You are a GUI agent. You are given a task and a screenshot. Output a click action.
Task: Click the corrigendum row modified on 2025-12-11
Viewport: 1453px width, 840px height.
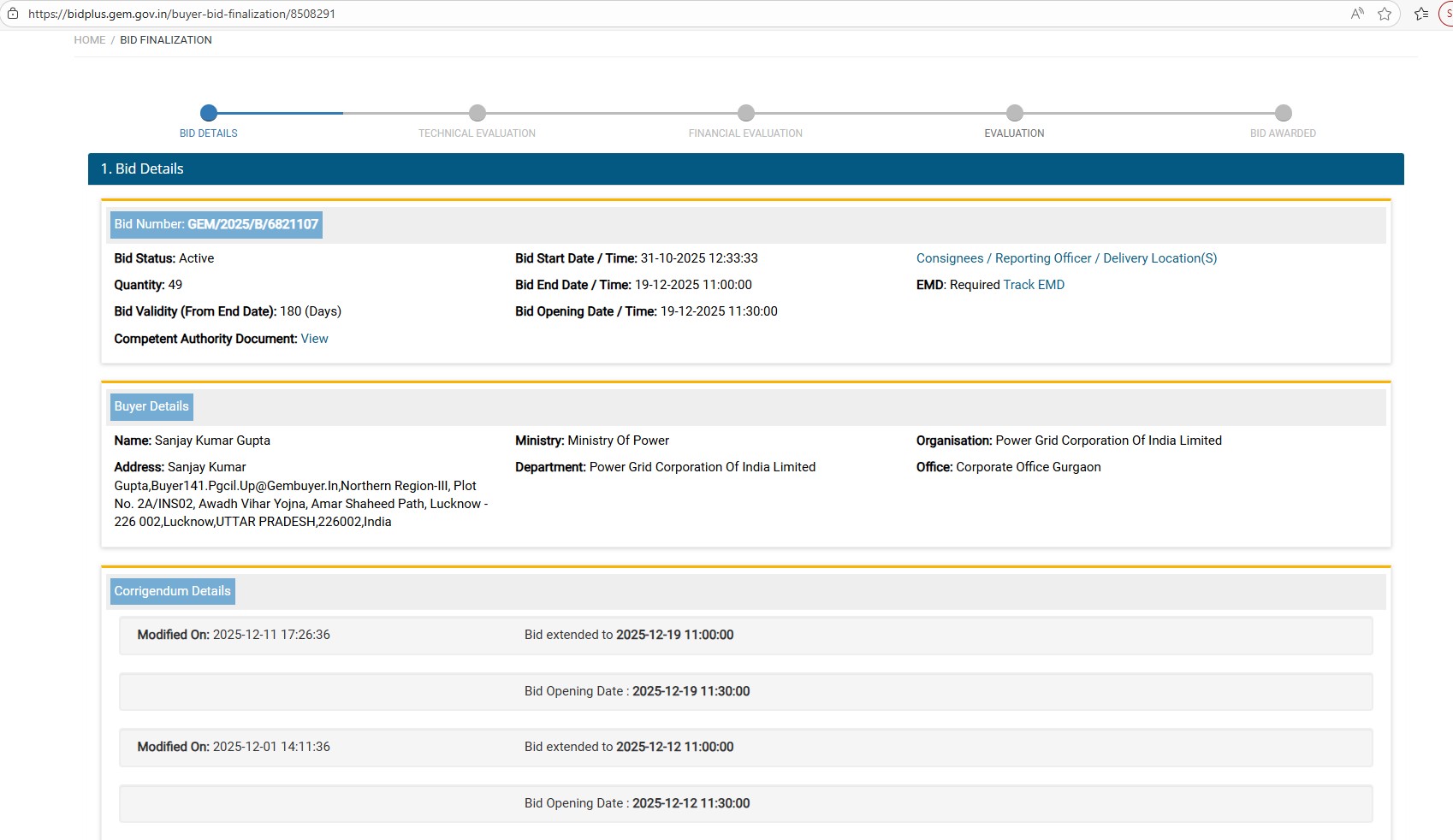[x=745, y=636]
